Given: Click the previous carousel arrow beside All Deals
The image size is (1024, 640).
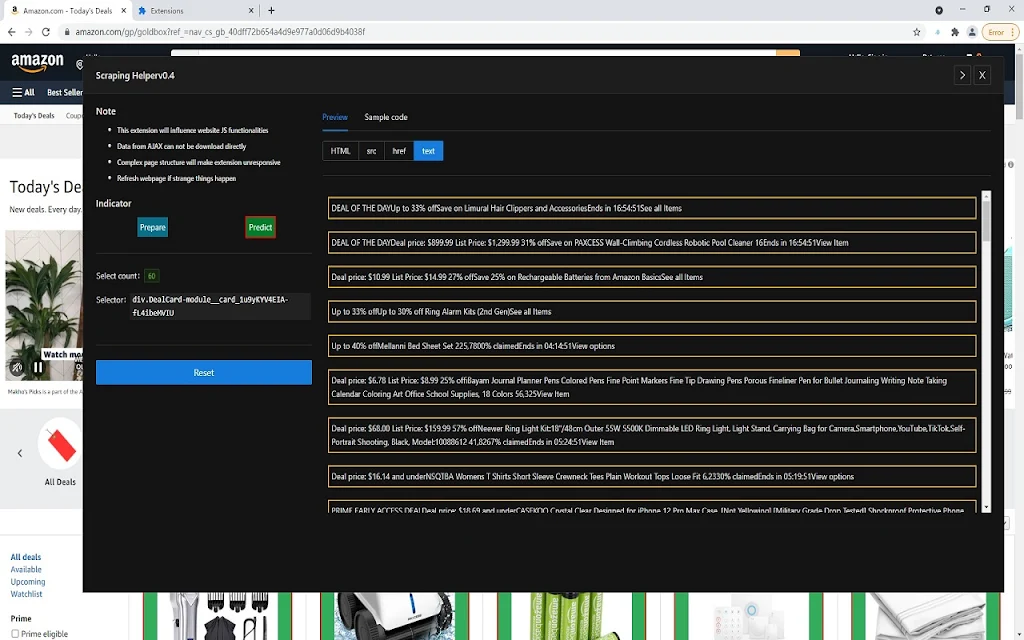Looking at the screenshot, I should [20, 453].
